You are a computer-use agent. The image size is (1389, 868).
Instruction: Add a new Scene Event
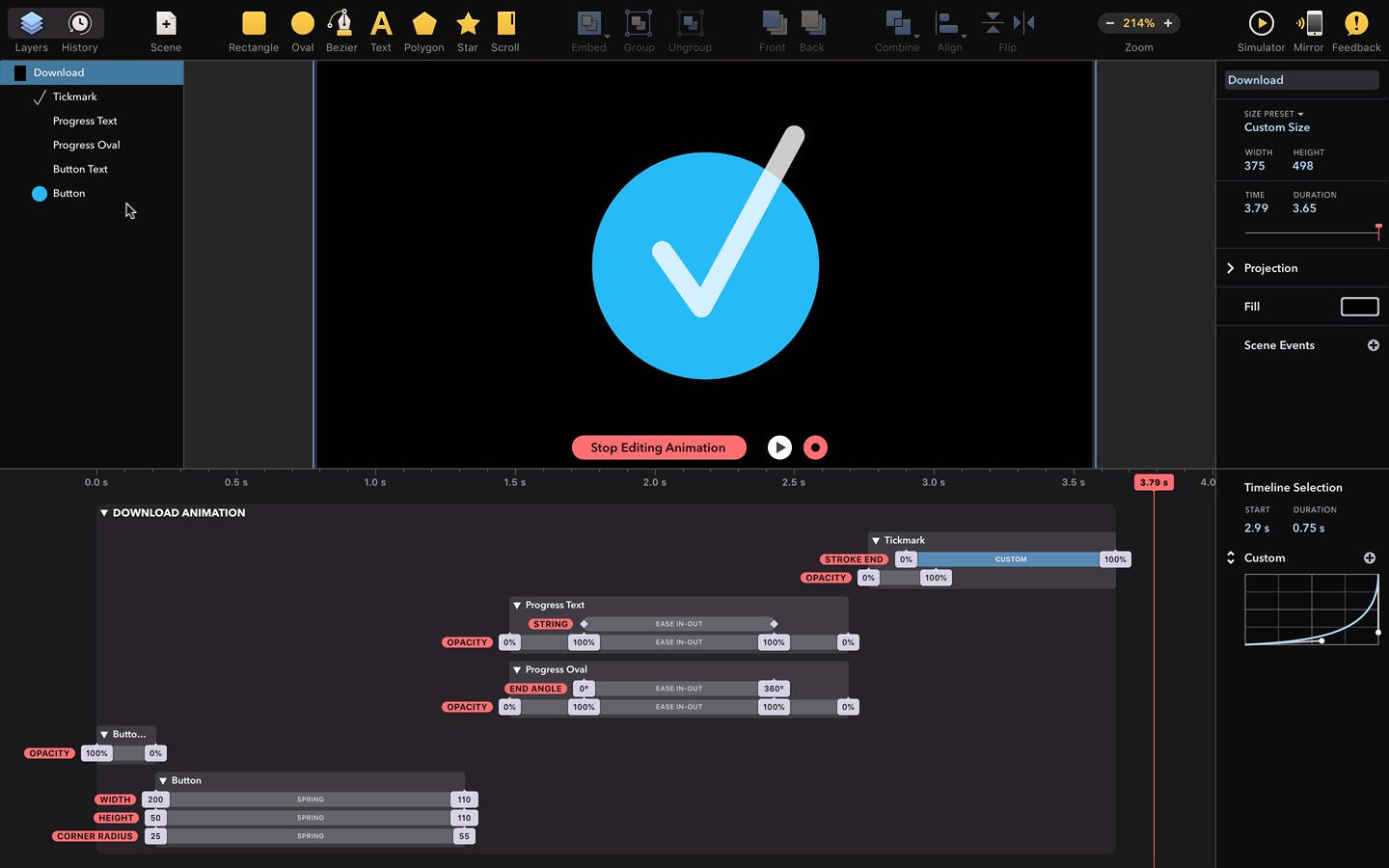click(x=1373, y=345)
